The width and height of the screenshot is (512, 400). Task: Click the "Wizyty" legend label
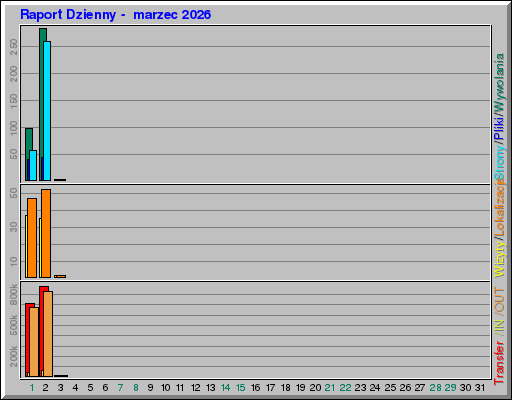(x=499, y=258)
